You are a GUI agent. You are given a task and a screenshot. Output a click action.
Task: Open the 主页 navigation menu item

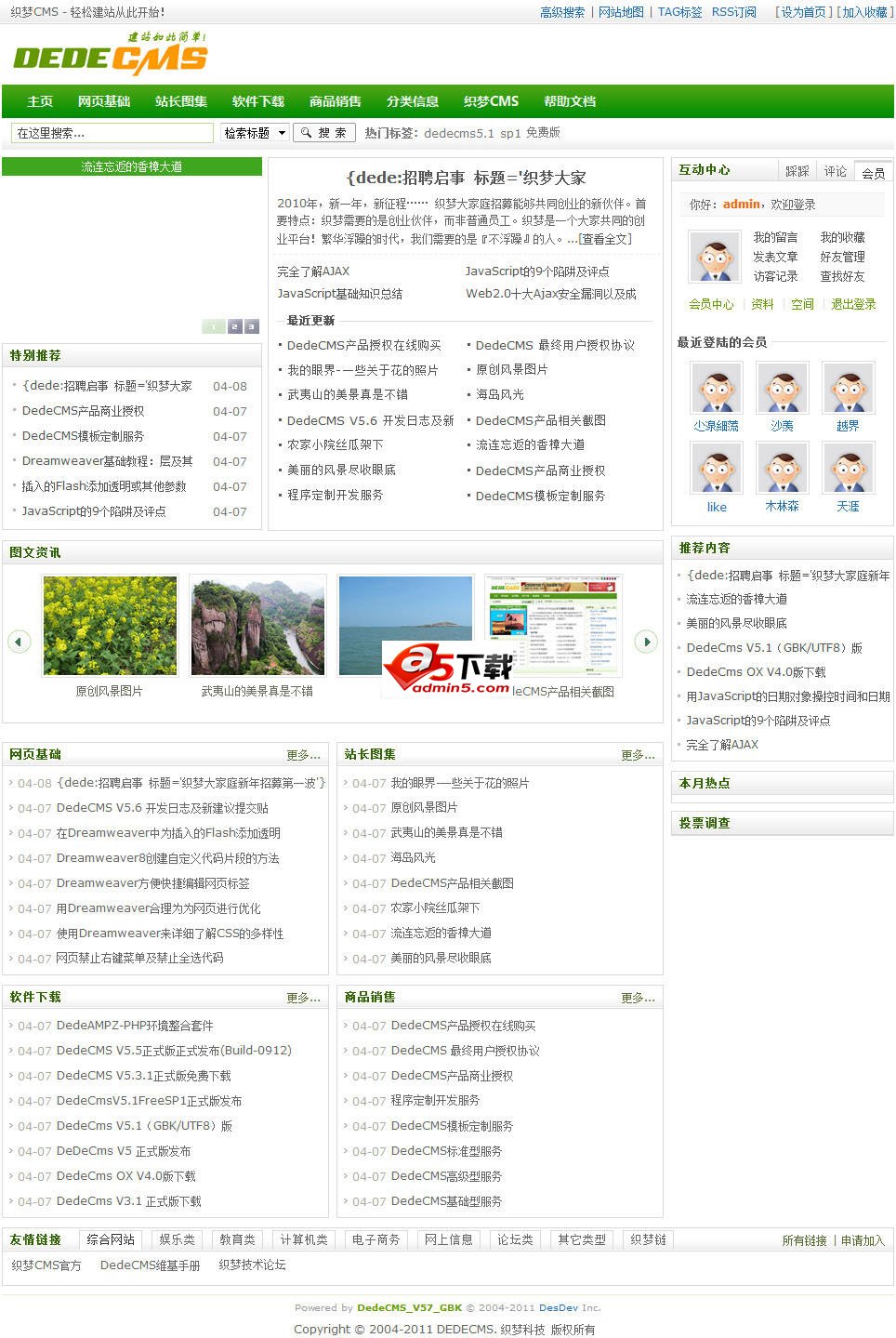coord(40,101)
